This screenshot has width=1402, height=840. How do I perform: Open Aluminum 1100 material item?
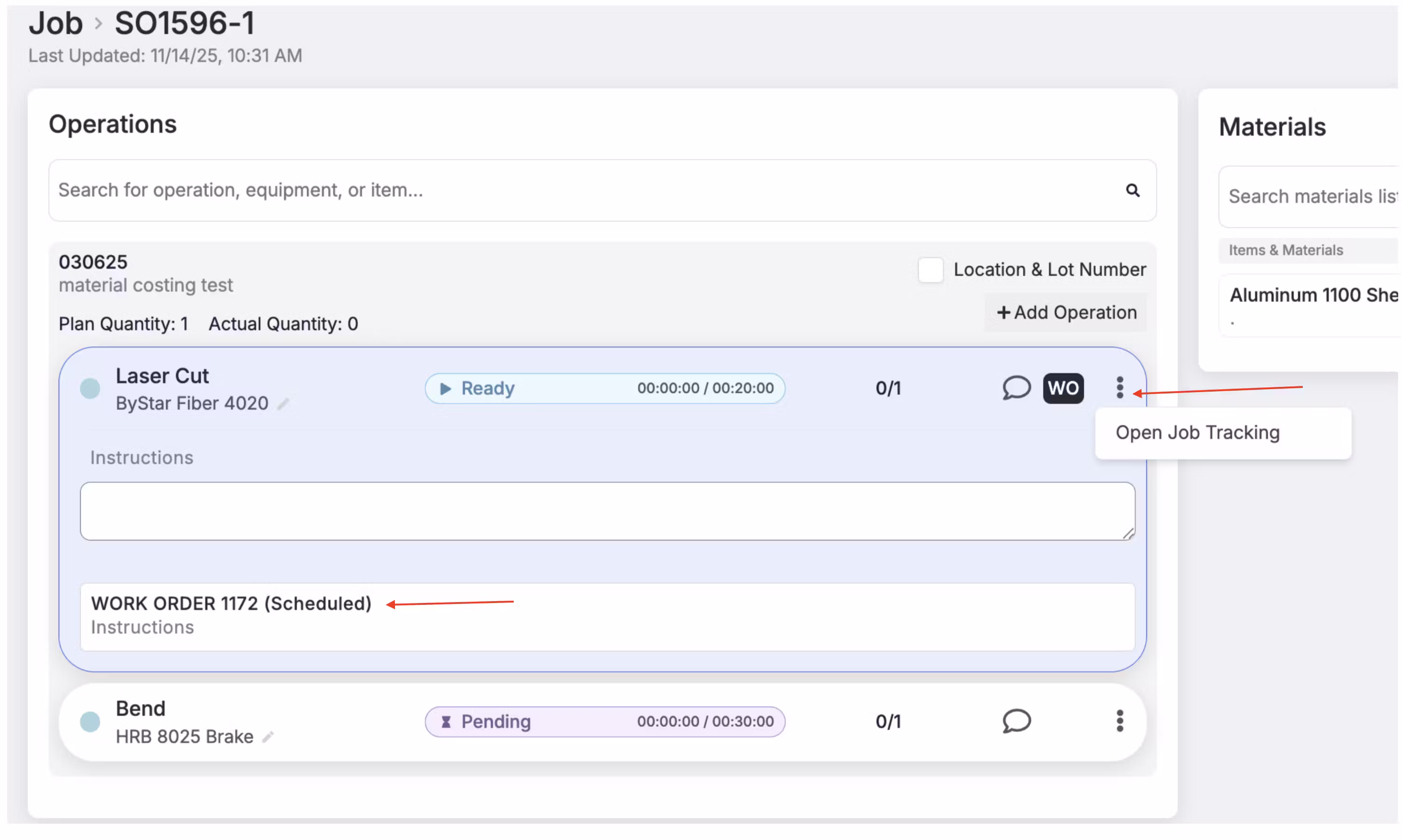1313,296
